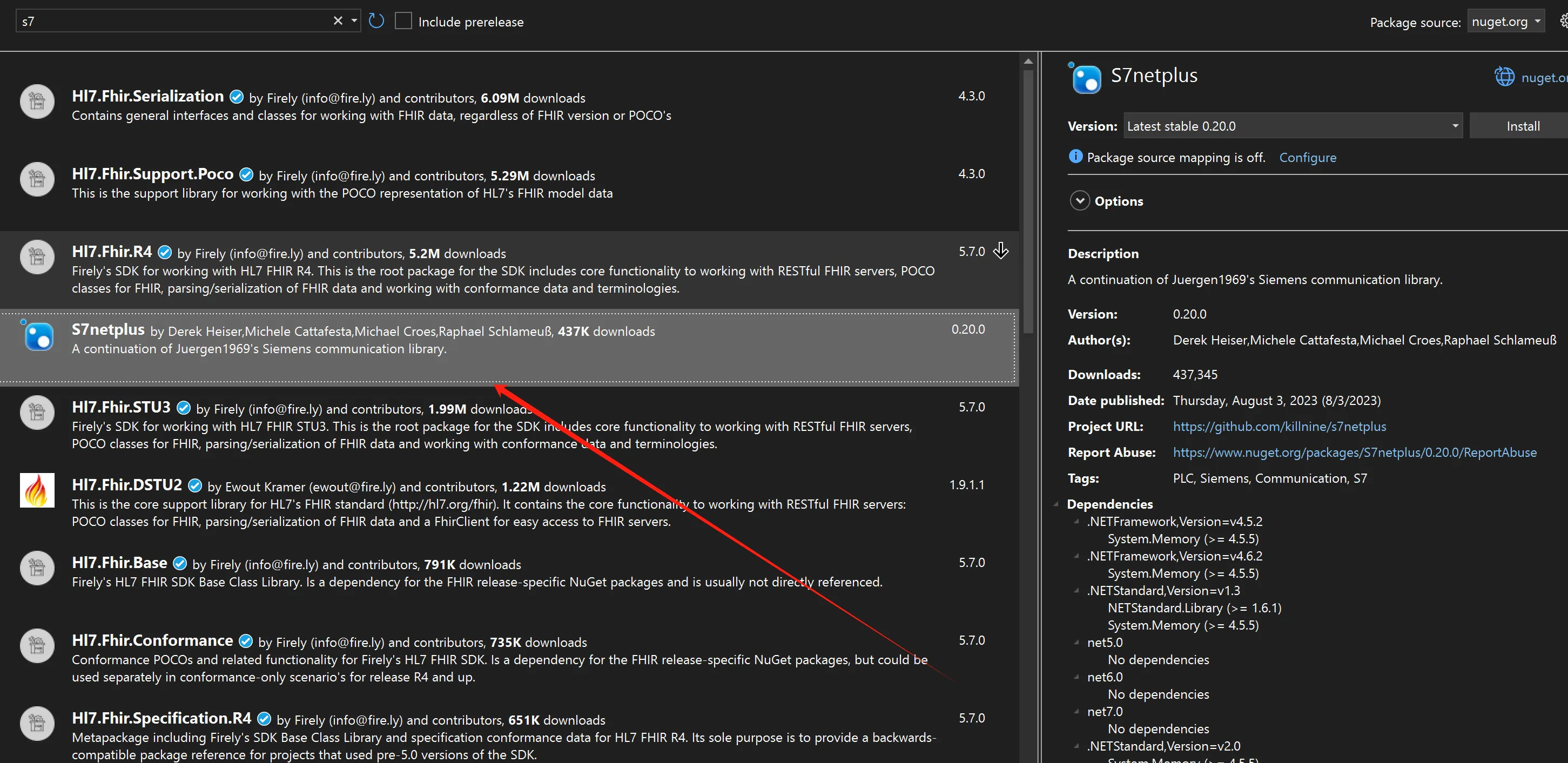Enable the Include prerelease checkbox
The width and height of the screenshot is (1568, 763).
(403, 21)
